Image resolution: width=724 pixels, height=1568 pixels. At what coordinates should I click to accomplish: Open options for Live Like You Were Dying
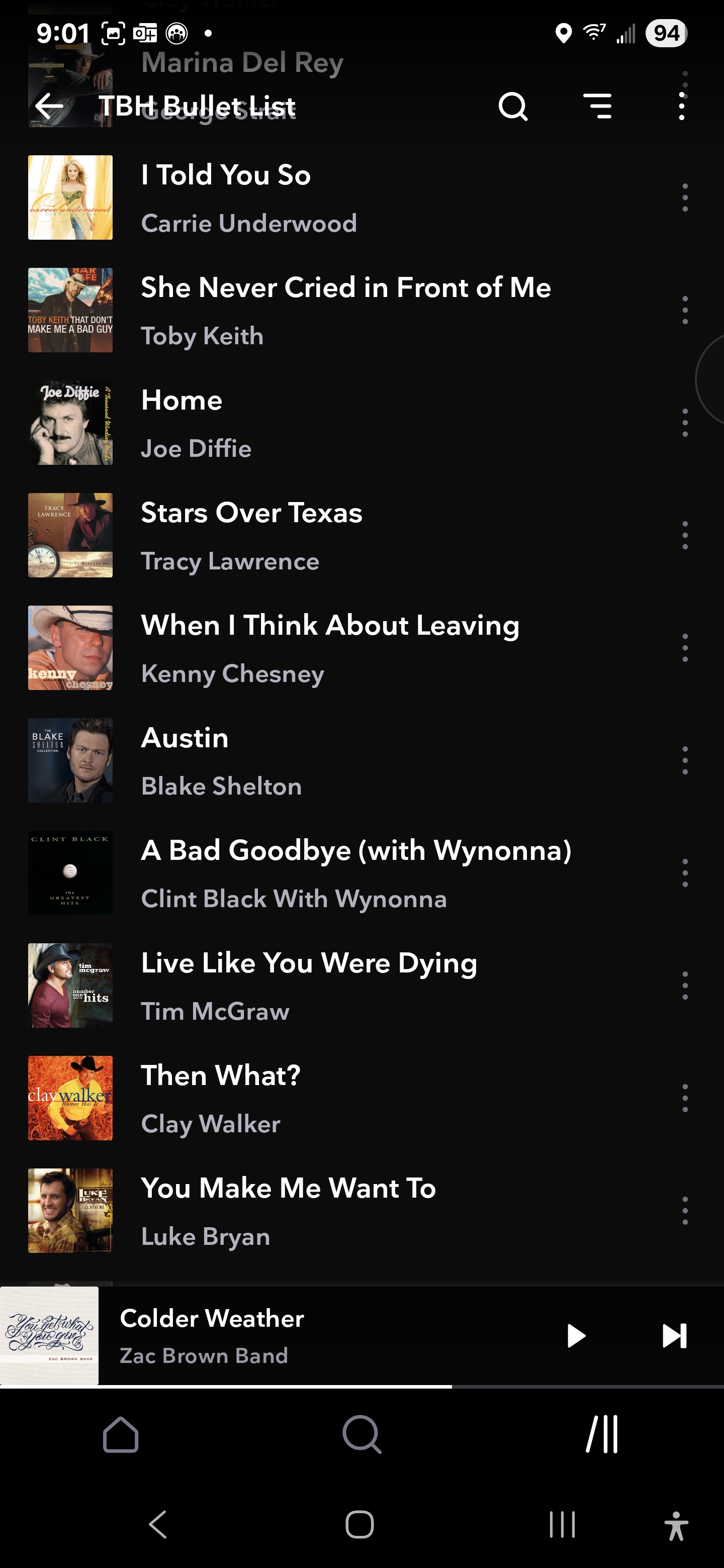coord(685,986)
